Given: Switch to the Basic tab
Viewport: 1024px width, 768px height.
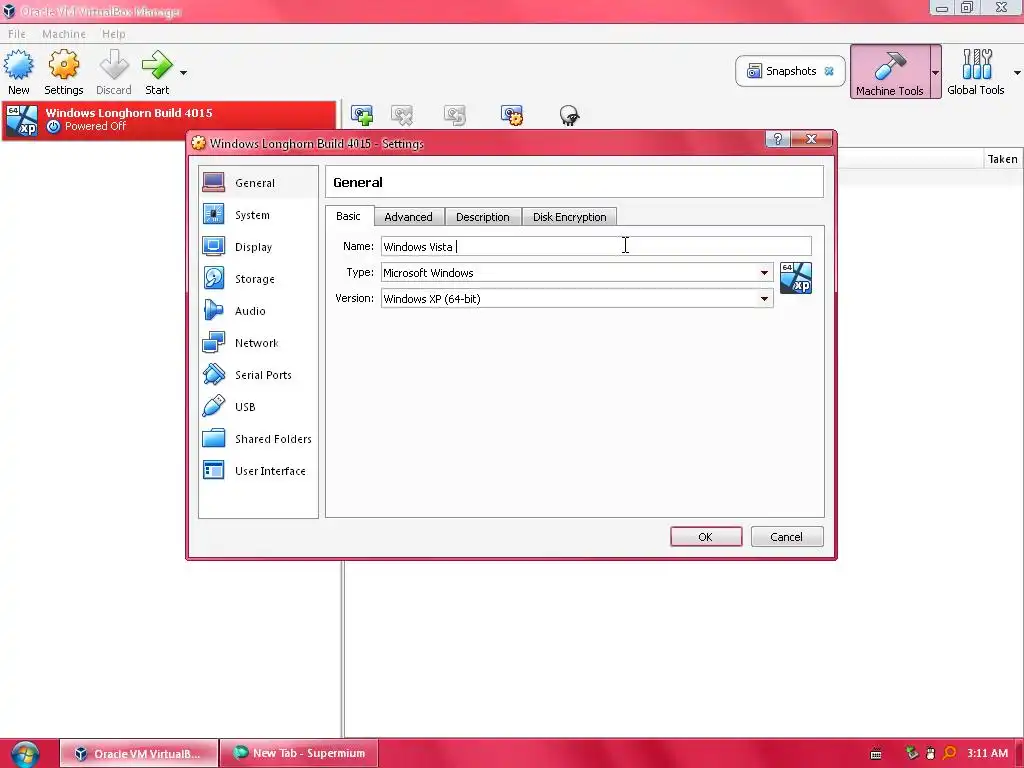Looking at the screenshot, I should (x=349, y=216).
